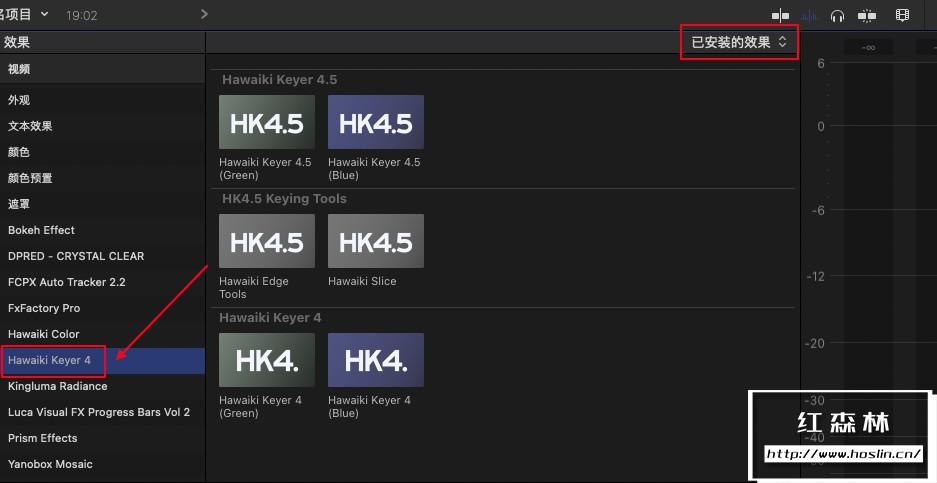Screen dimensions: 937x483
Task: Toggle solo headphones icon
Action: pyautogui.click(x=837, y=16)
